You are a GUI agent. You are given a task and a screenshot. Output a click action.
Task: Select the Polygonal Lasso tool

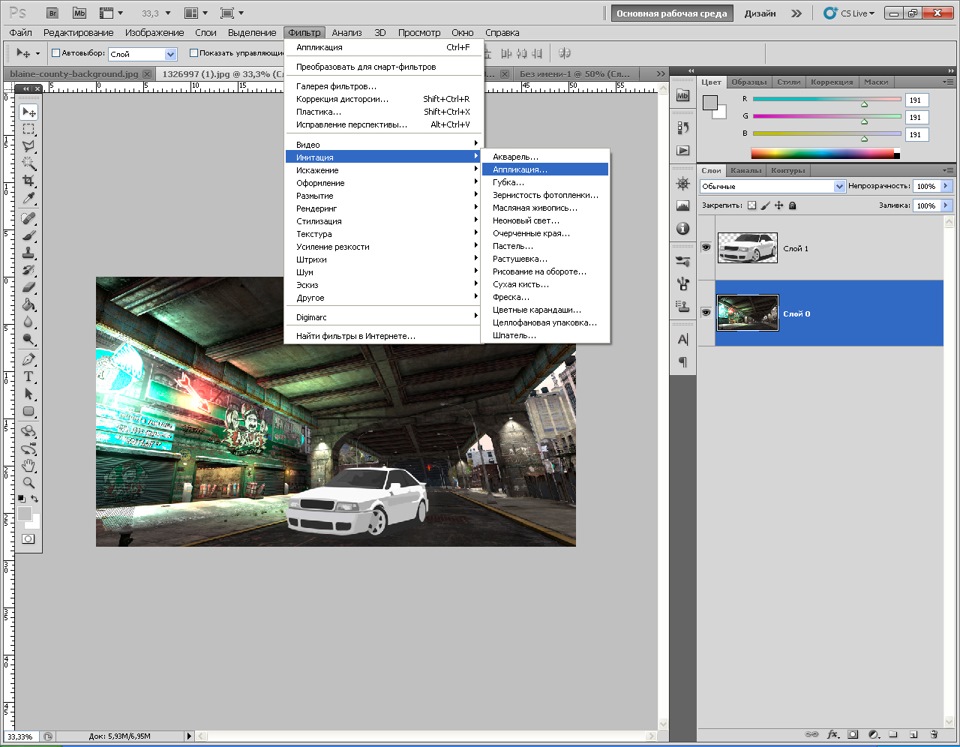coord(28,146)
